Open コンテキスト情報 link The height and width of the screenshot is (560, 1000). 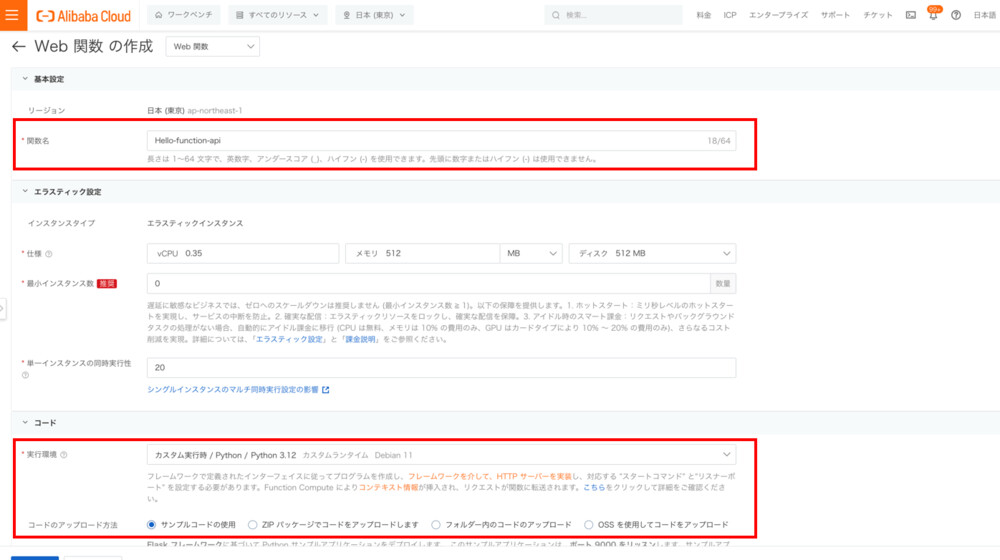click(x=388, y=487)
